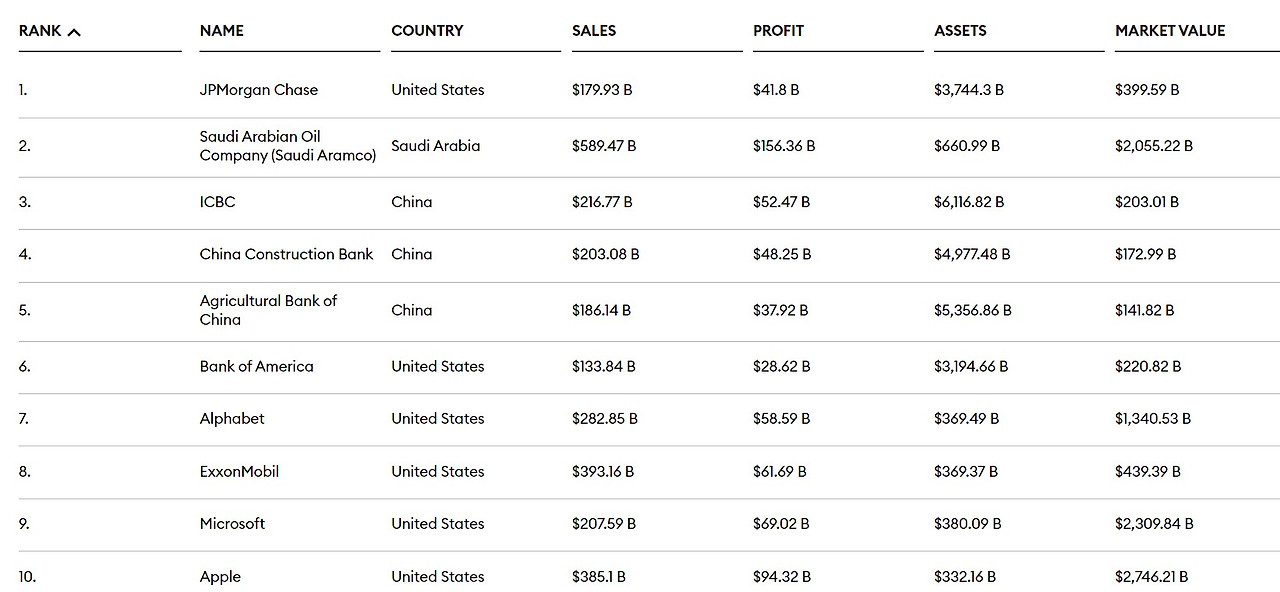Click Apple's $2,746.21 B market value
Image resolution: width=1280 pixels, height=592 pixels.
(x=1152, y=577)
